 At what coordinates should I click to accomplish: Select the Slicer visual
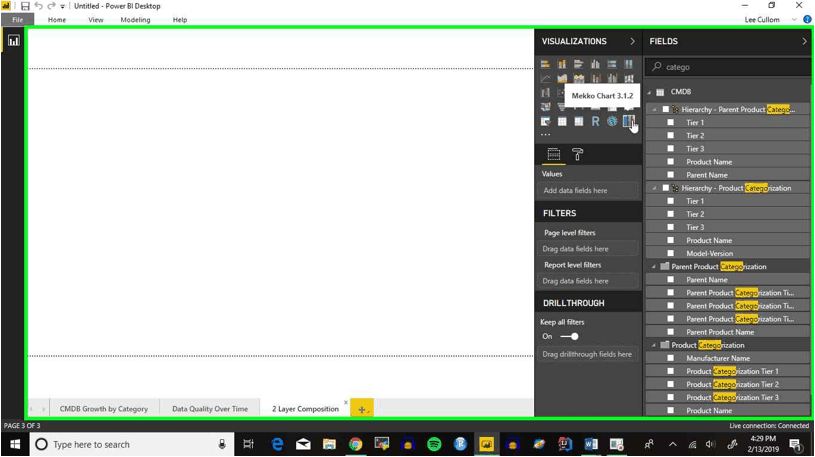(545, 122)
